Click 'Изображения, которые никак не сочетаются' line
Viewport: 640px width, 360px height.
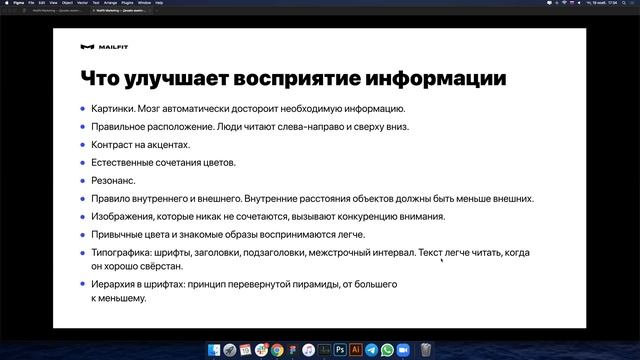tap(268, 217)
